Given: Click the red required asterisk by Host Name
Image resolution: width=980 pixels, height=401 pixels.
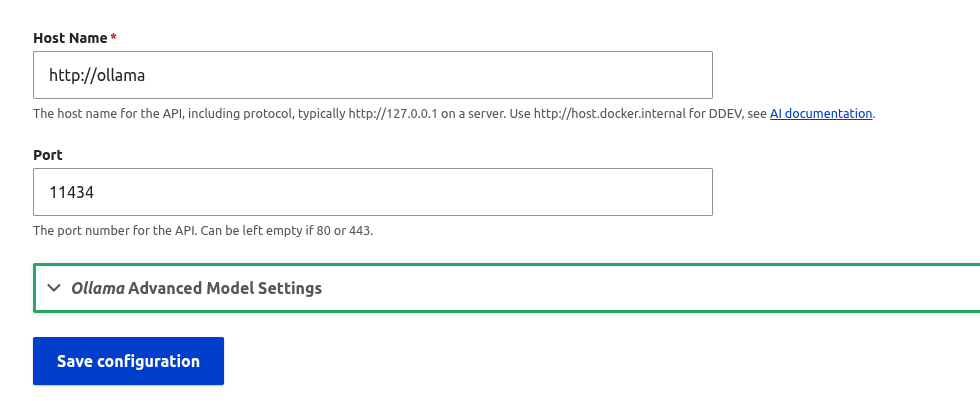Looking at the screenshot, I should coord(113,37).
